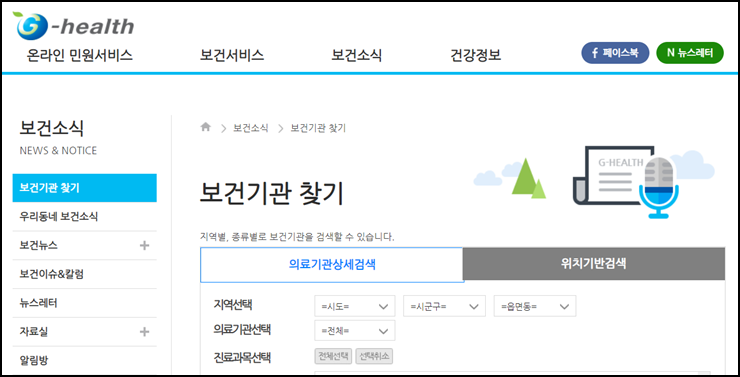This screenshot has height=377, width=740.
Task: Click the home breadcrumb icon
Action: click(x=205, y=127)
